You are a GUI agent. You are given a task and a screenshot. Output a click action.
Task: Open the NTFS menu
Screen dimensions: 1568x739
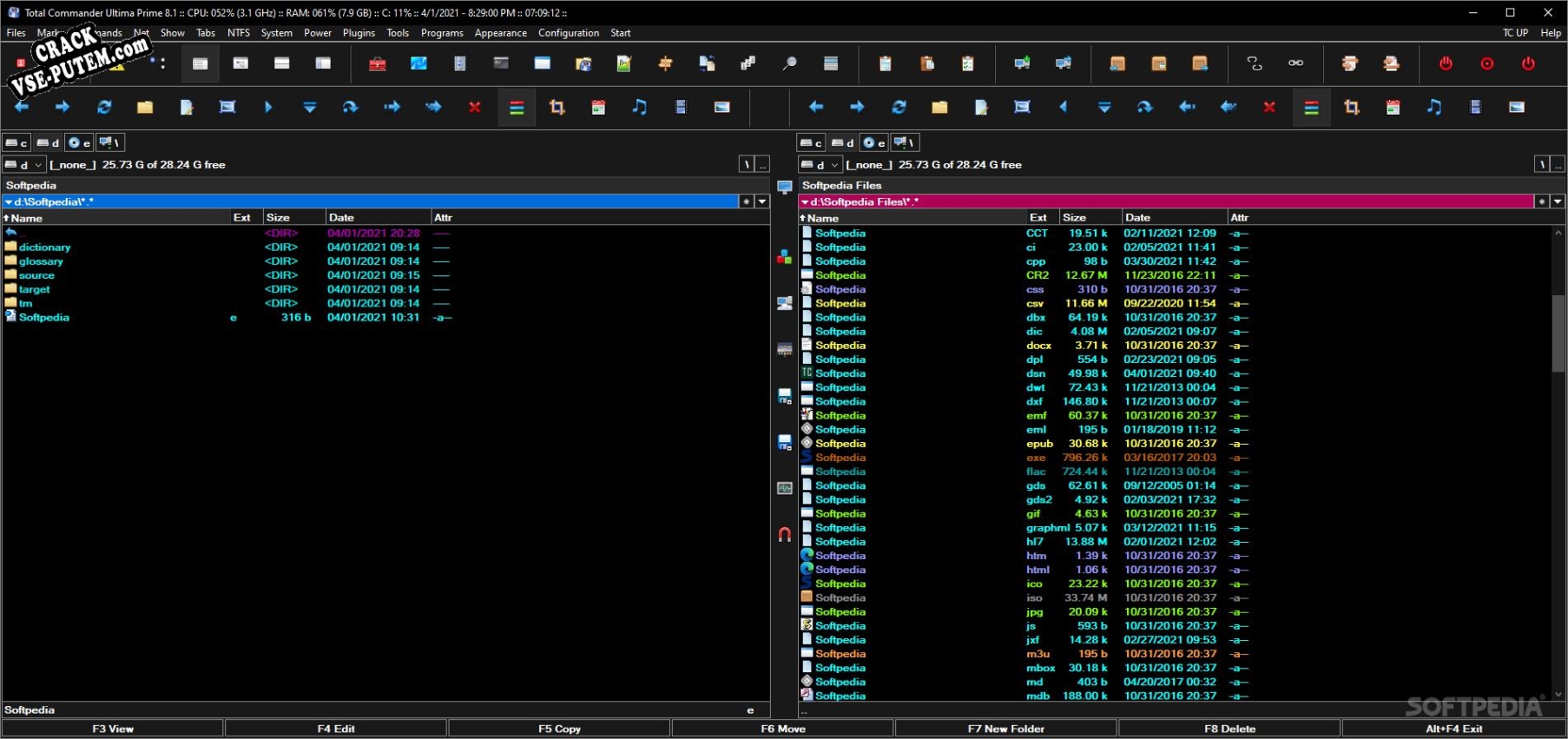(238, 33)
